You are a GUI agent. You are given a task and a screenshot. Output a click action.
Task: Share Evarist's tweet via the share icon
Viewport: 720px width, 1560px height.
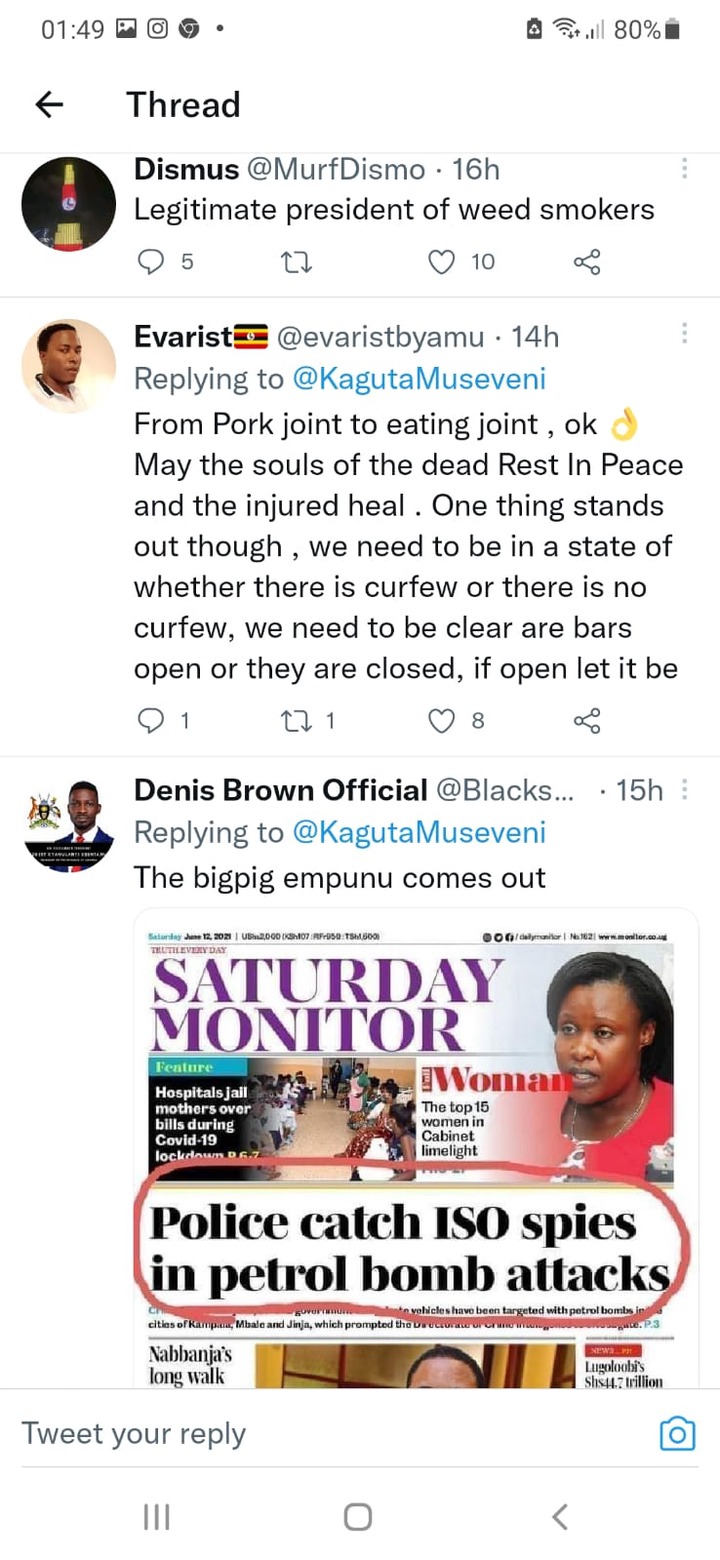point(587,720)
